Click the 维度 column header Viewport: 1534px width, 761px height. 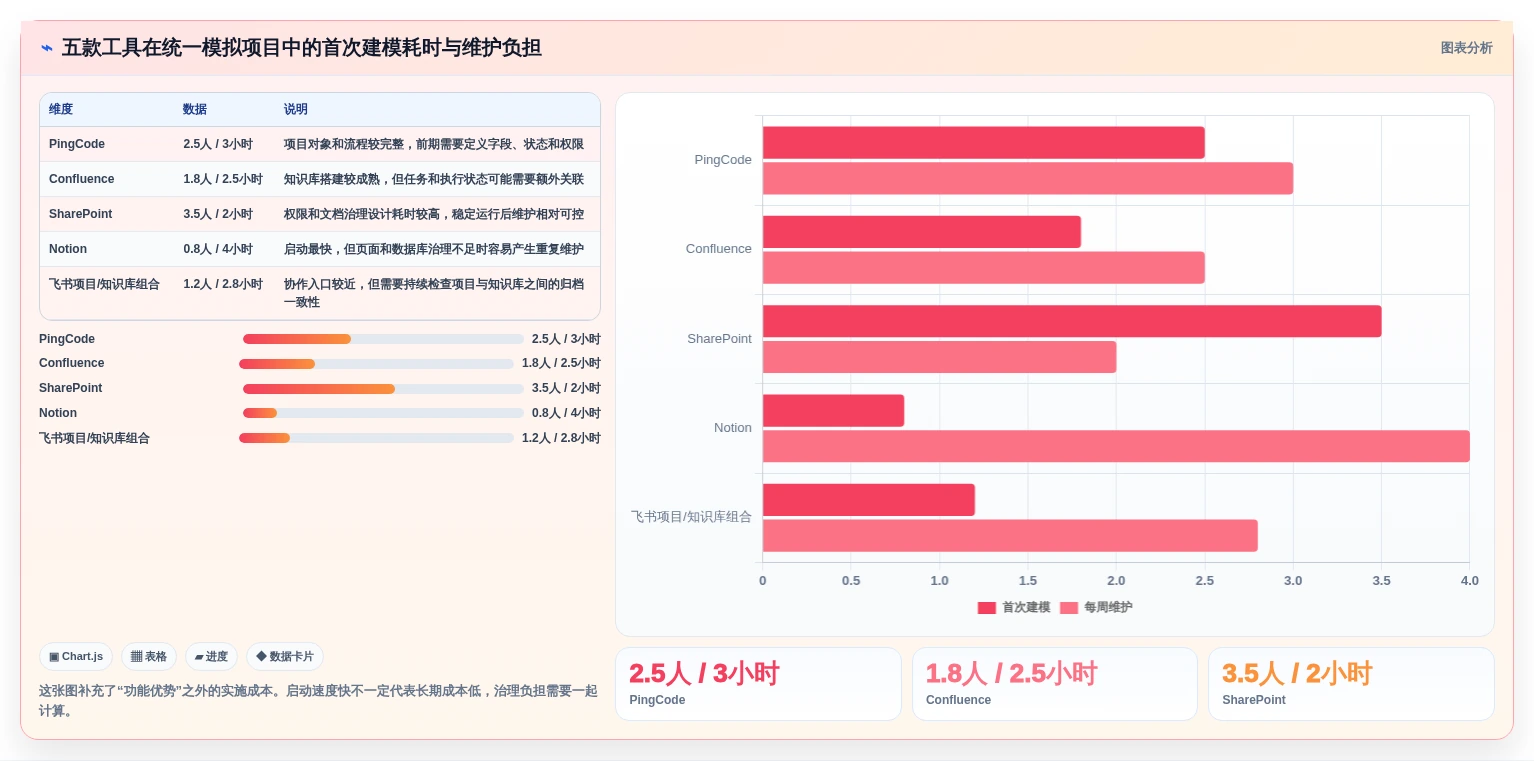(61, 110)
